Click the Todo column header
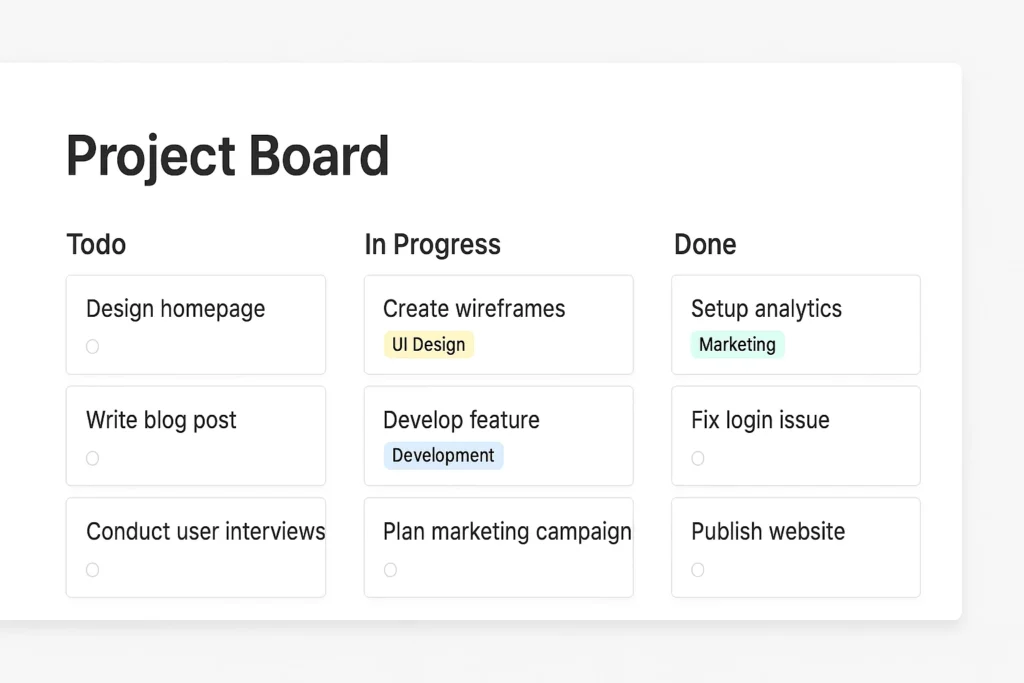The image size is (1024, 683). (96, 244)
